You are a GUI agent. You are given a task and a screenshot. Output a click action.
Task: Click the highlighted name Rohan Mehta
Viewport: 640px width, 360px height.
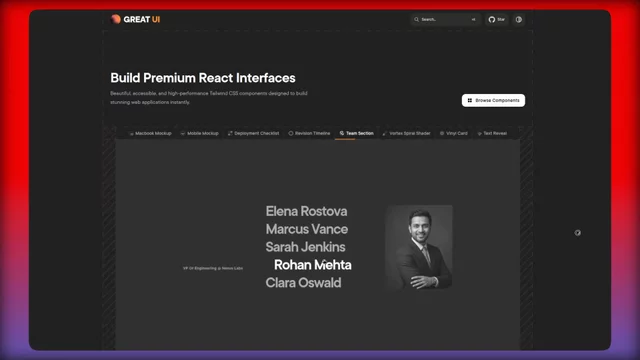point(313,265)
